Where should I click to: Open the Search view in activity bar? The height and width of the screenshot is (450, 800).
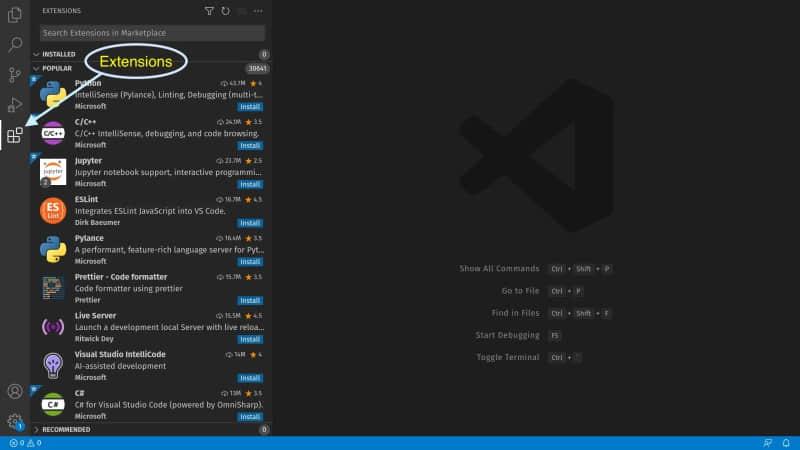click(x=15, y=45)
